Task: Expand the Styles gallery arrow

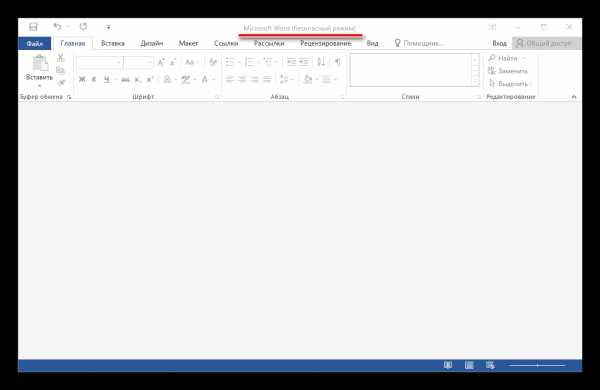Action: point(475,82)
